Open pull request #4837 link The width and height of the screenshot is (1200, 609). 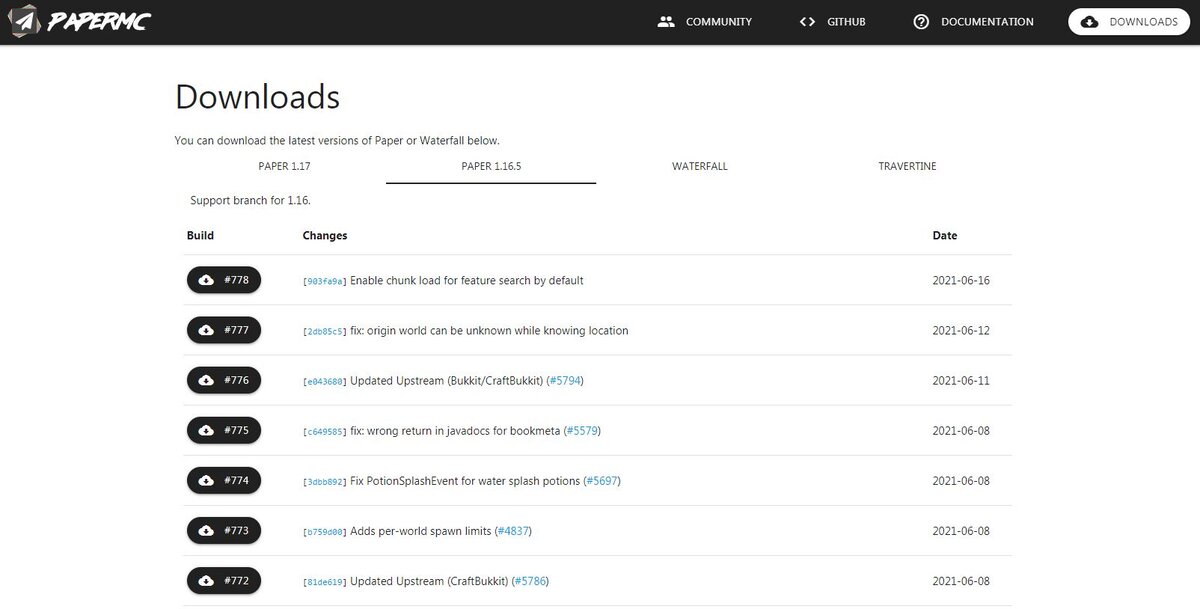513,530
